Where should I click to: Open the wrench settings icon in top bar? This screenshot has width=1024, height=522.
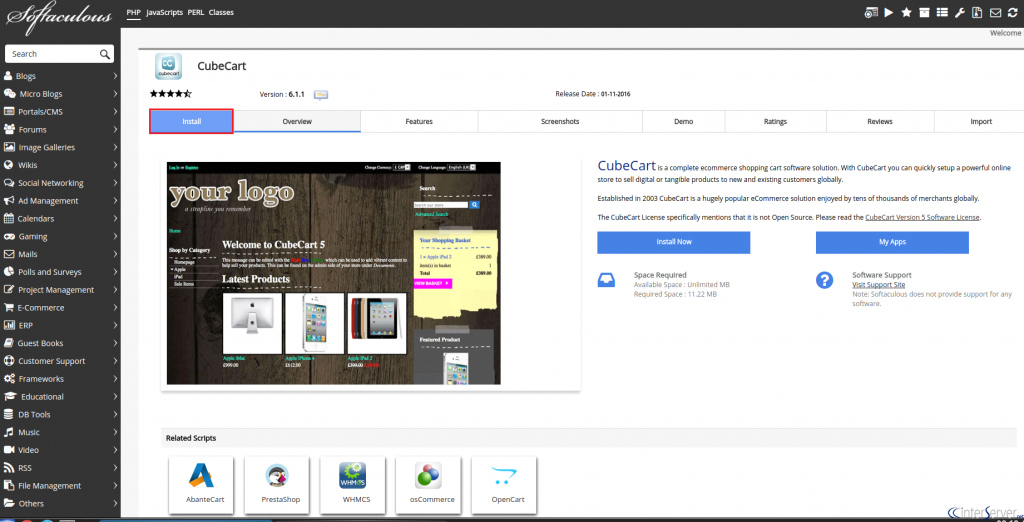click(x=959, y=12)
